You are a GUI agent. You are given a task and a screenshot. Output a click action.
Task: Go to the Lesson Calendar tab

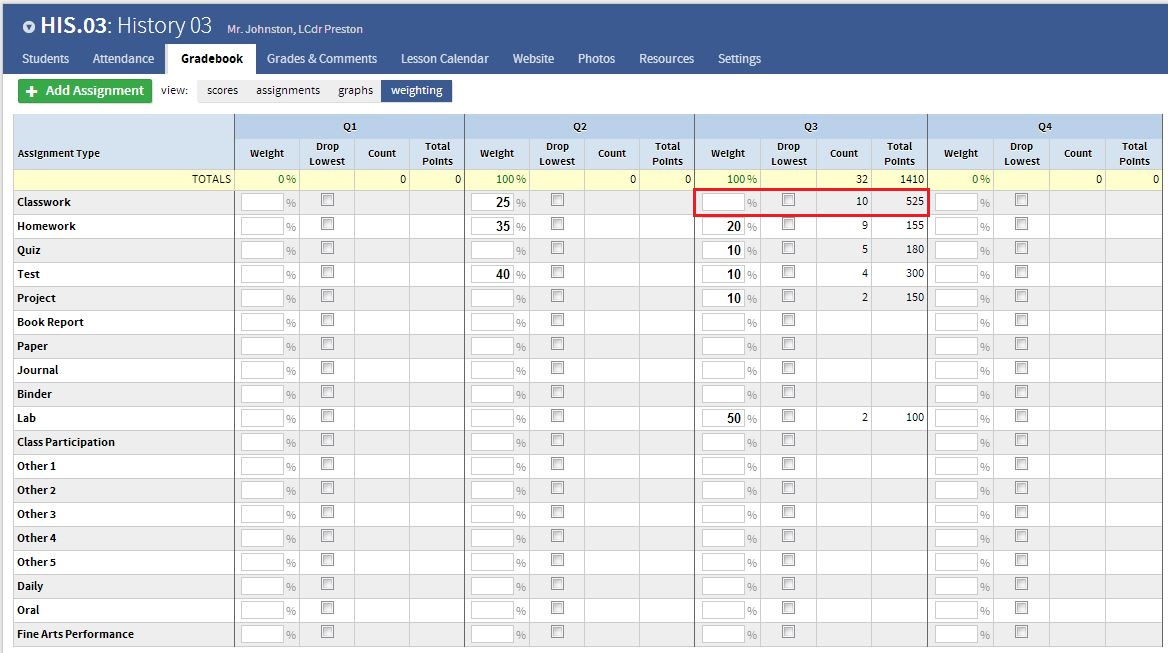pyautogui.click(x=445, y=59)
